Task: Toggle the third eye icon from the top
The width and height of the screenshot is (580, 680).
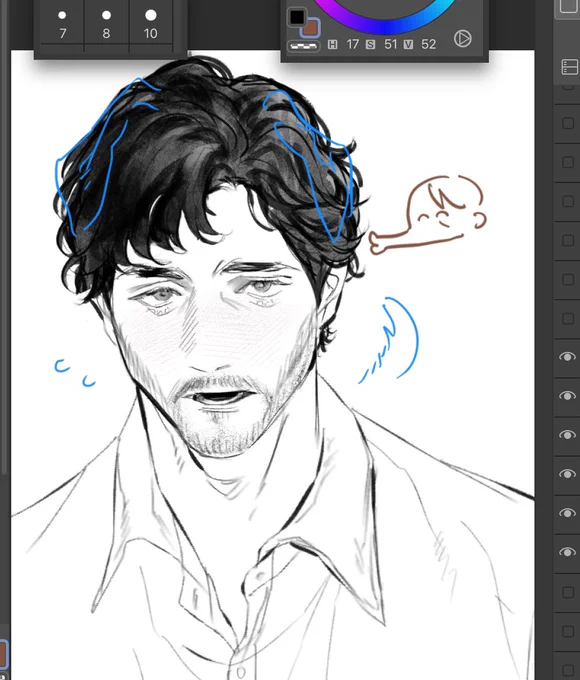Action: 567,435
